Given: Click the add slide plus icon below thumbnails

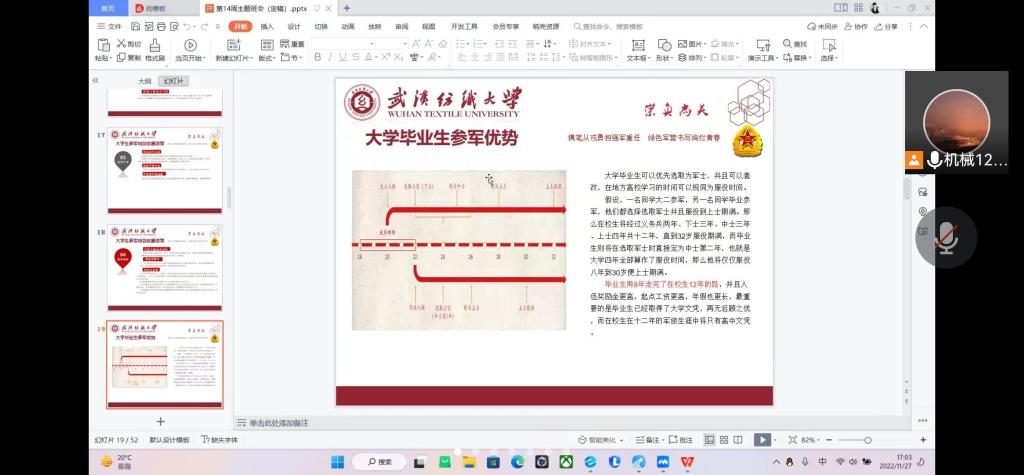Looking at the screenshot, I should (x=160, y=421).
